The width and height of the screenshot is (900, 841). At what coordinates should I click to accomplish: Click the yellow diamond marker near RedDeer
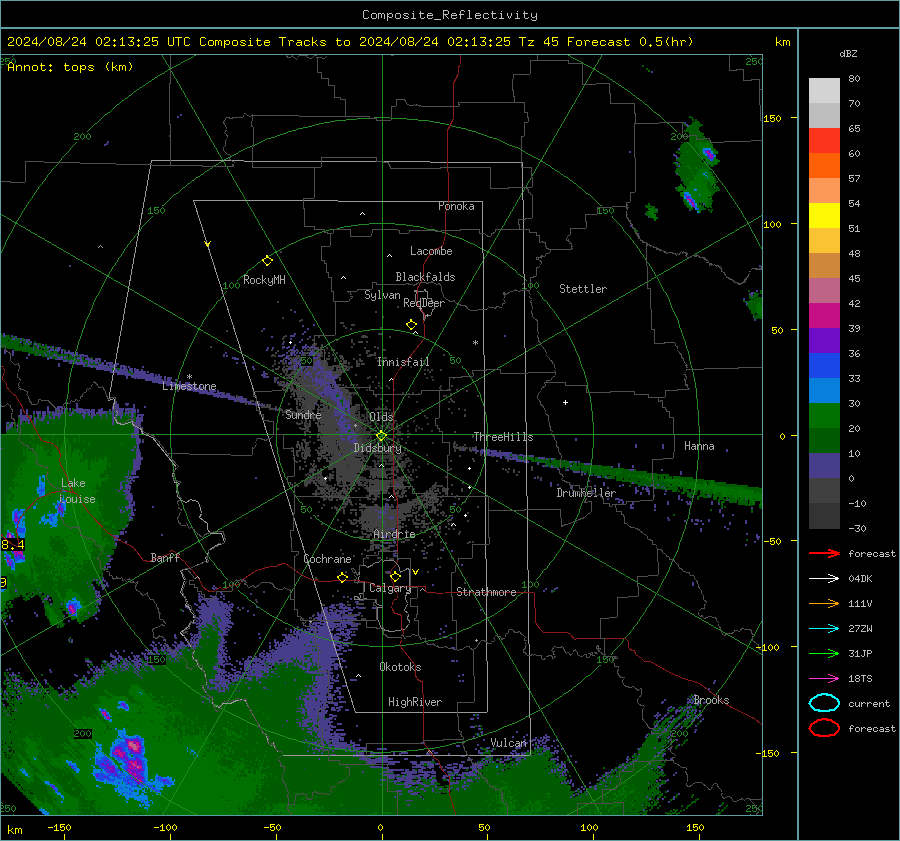(411, 325)
